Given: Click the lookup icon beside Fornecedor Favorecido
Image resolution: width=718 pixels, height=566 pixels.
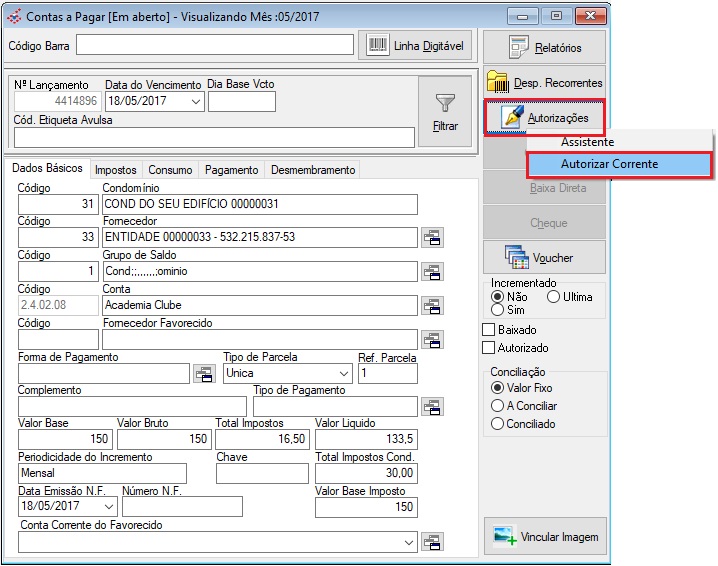Looking at the screenshot, I should pyautogui.click(x=432, y=339).
